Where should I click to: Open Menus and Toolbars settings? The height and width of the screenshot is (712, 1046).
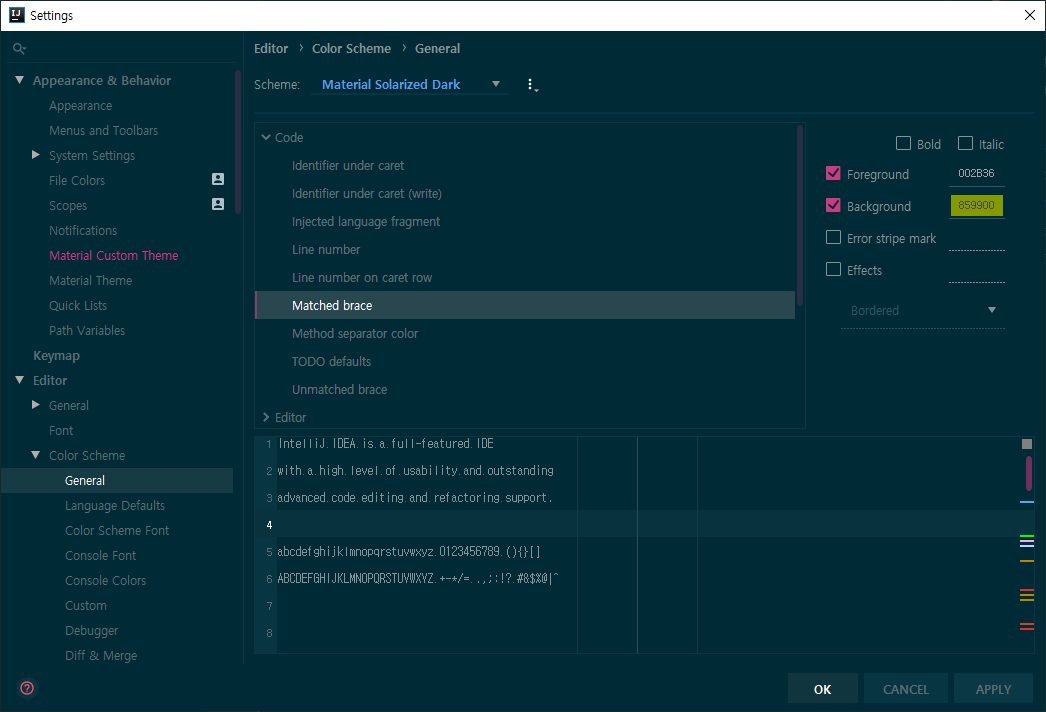103,131
